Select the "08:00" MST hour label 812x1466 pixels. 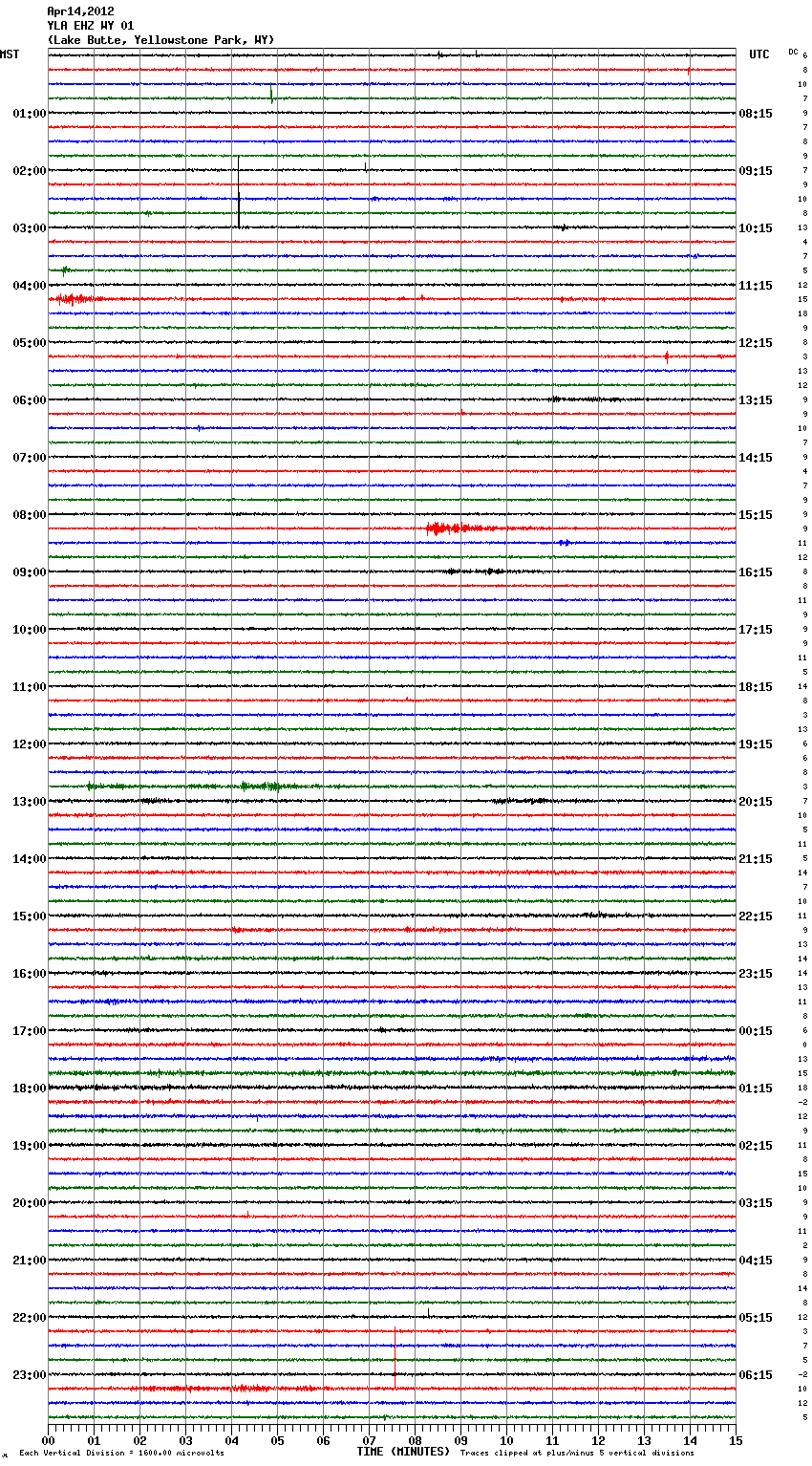(x=30, y=515)
